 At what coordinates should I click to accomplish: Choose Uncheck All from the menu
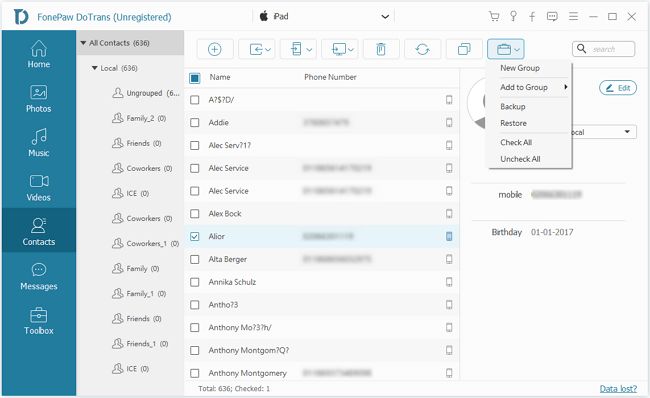click(x=520, y=159)
